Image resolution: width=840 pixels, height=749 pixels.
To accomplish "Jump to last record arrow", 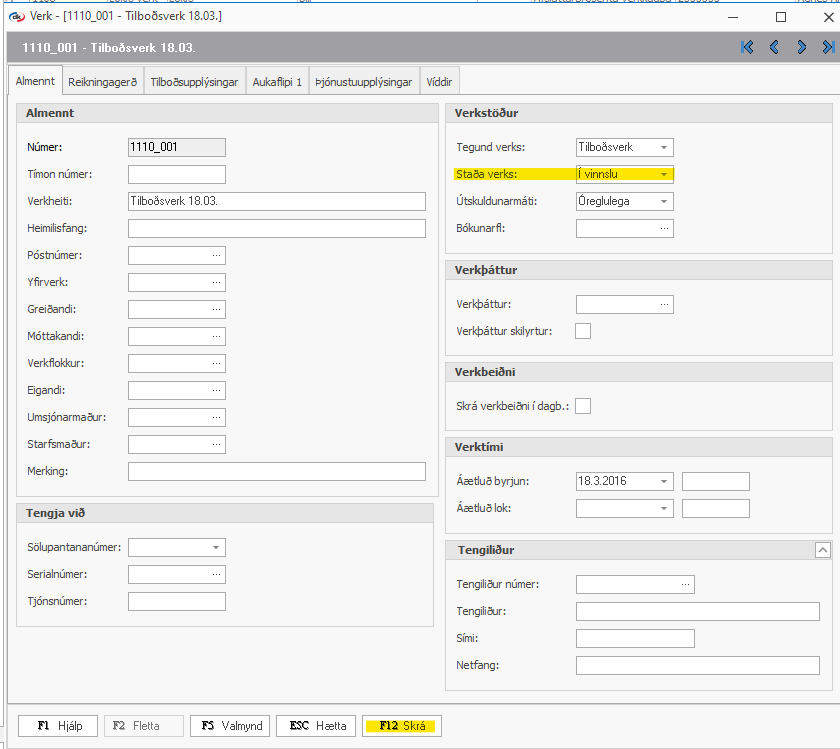I will [828, 47].
